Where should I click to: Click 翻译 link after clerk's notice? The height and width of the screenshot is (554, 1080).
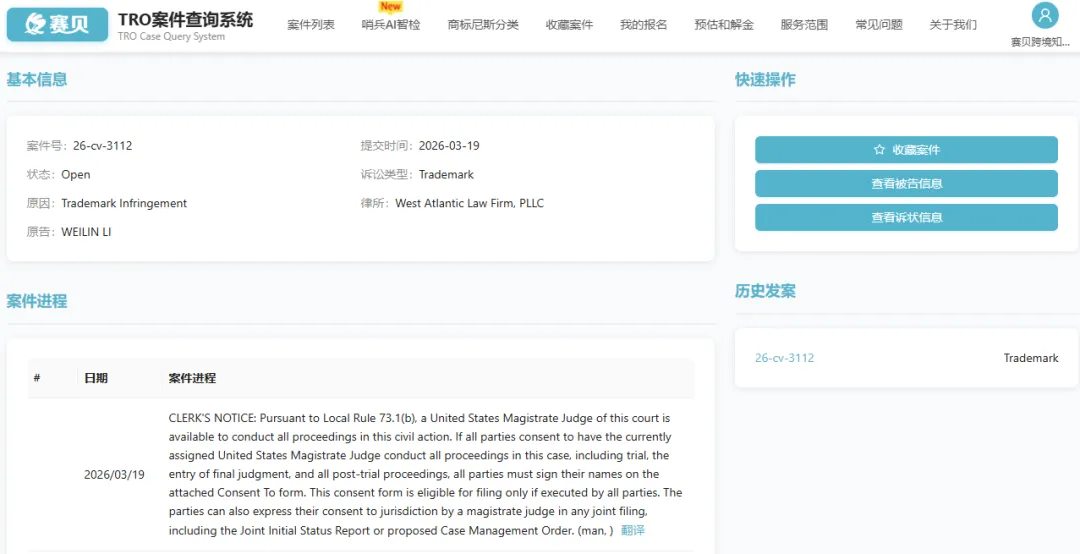(633, 530)
